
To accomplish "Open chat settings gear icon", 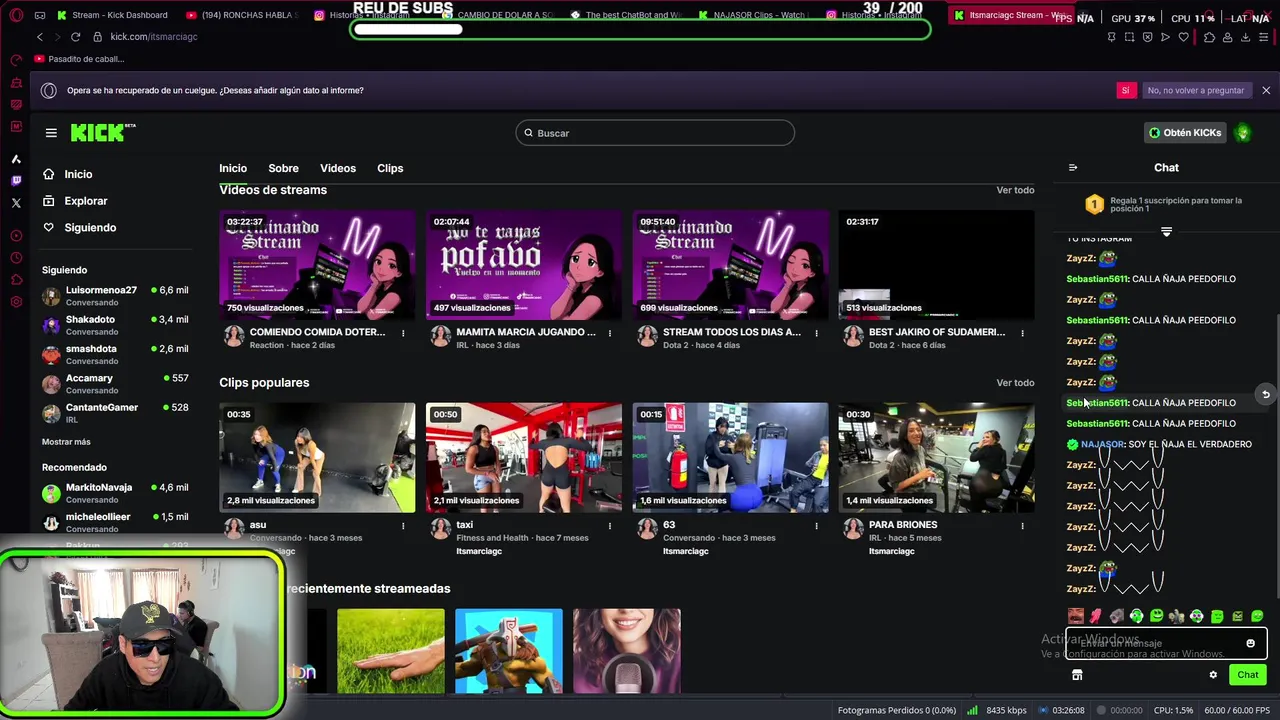I will (x=1213, y=675).
